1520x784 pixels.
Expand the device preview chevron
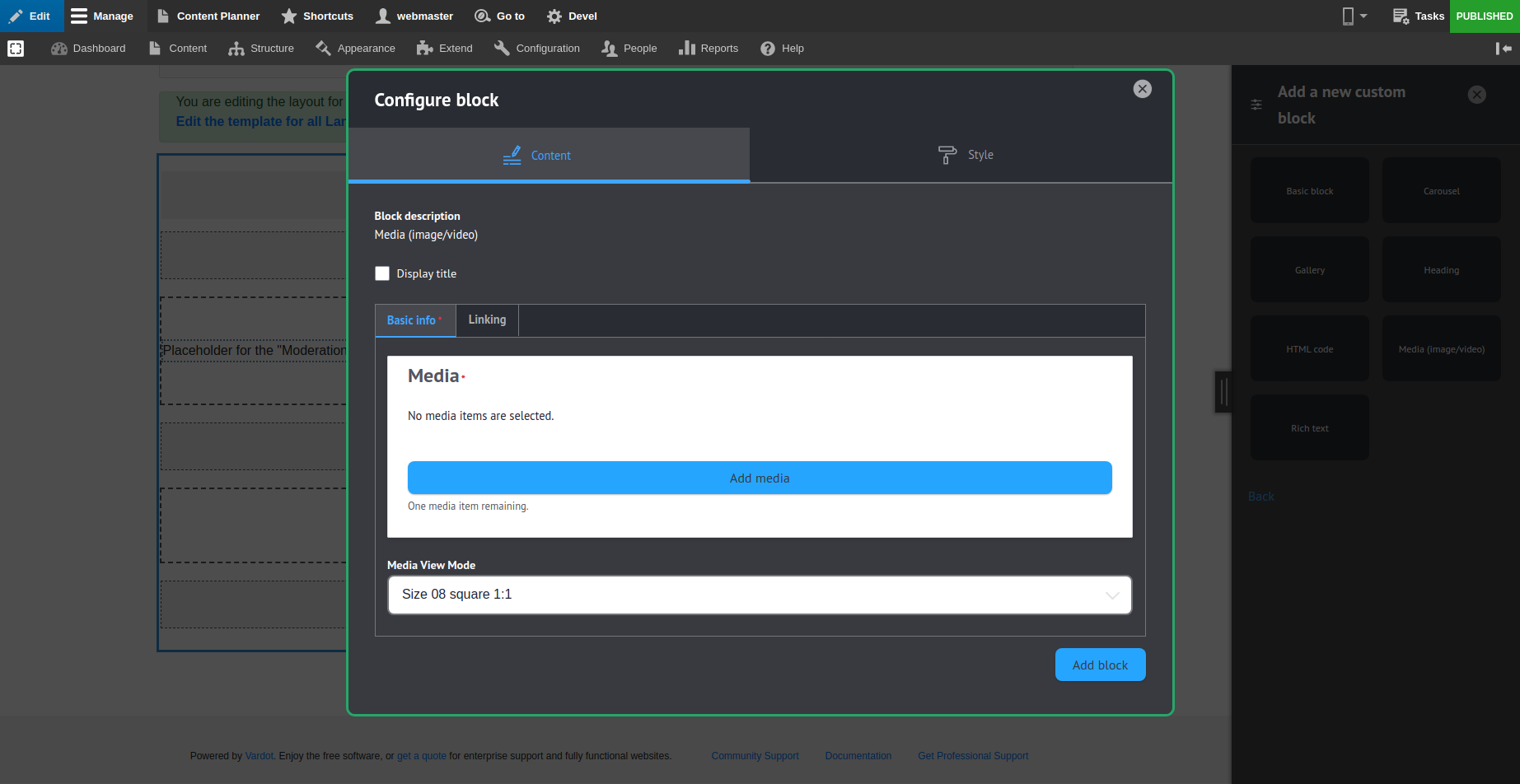point(1362,16)
